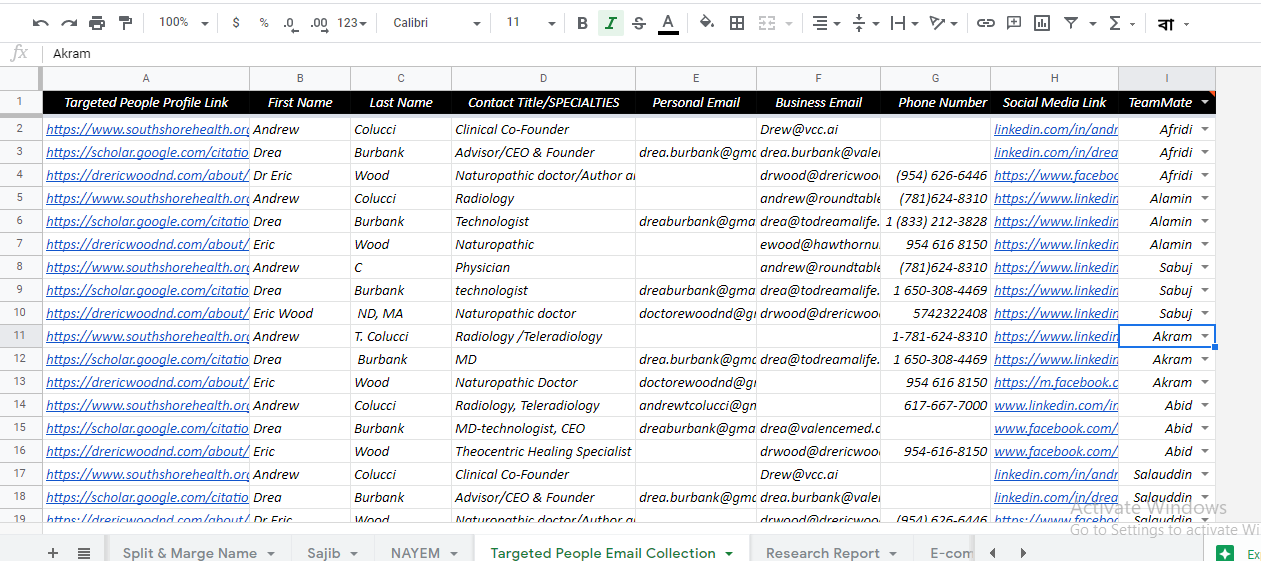Viewport: 1261px width, 561px height.
Task: Insert a chart from the toolbar
Action: pos(1042,23)
